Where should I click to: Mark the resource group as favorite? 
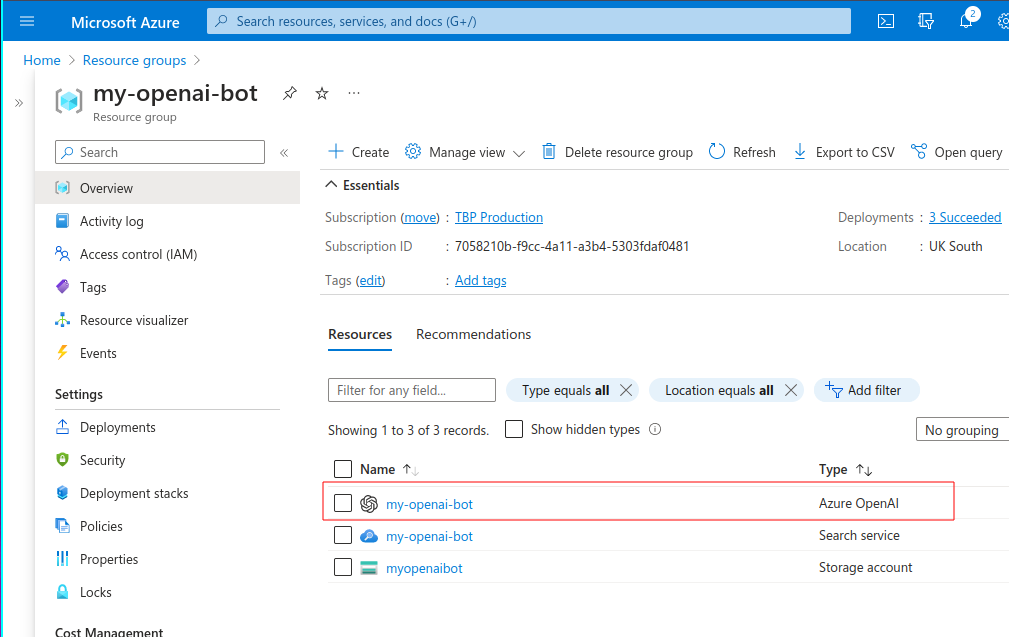pyautogui.click(x=322, y=93)
